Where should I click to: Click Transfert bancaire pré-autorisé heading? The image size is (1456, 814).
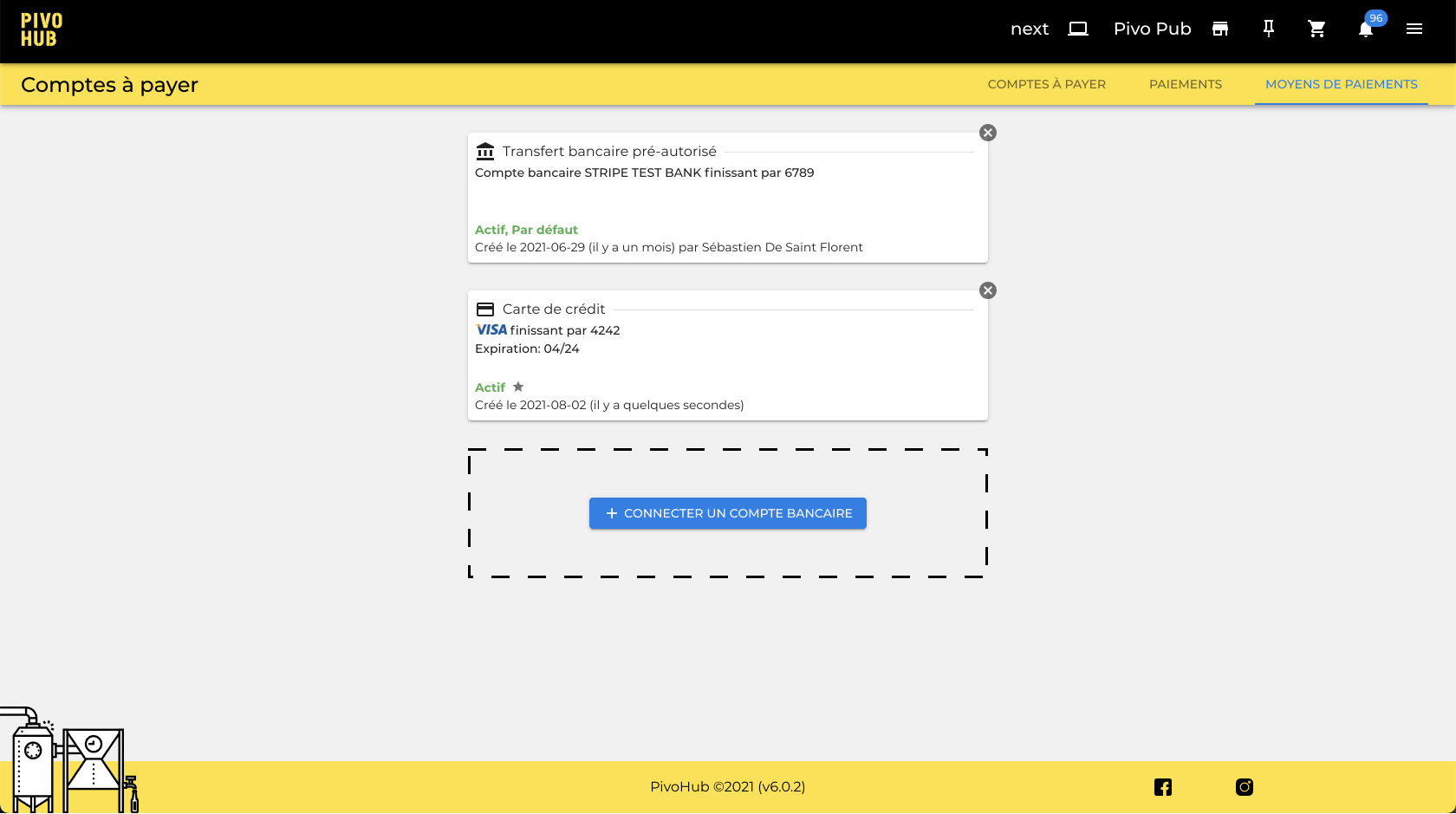coord(609,152)
